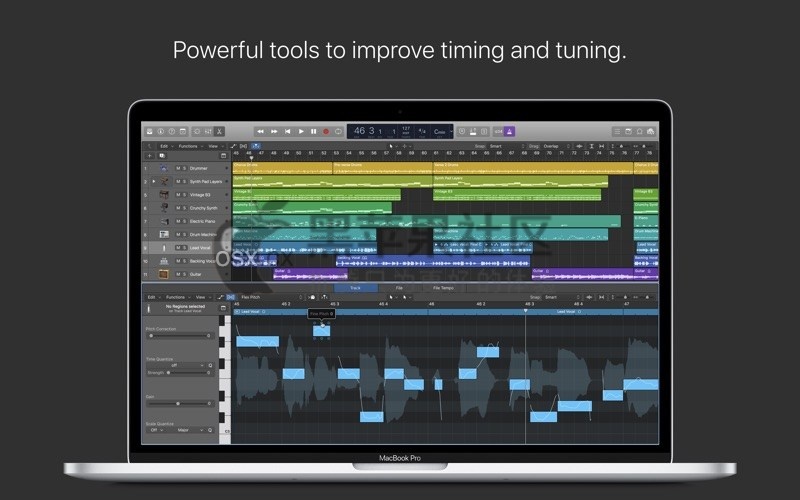Open the Snap Smart dropdown

pos(506,146)
